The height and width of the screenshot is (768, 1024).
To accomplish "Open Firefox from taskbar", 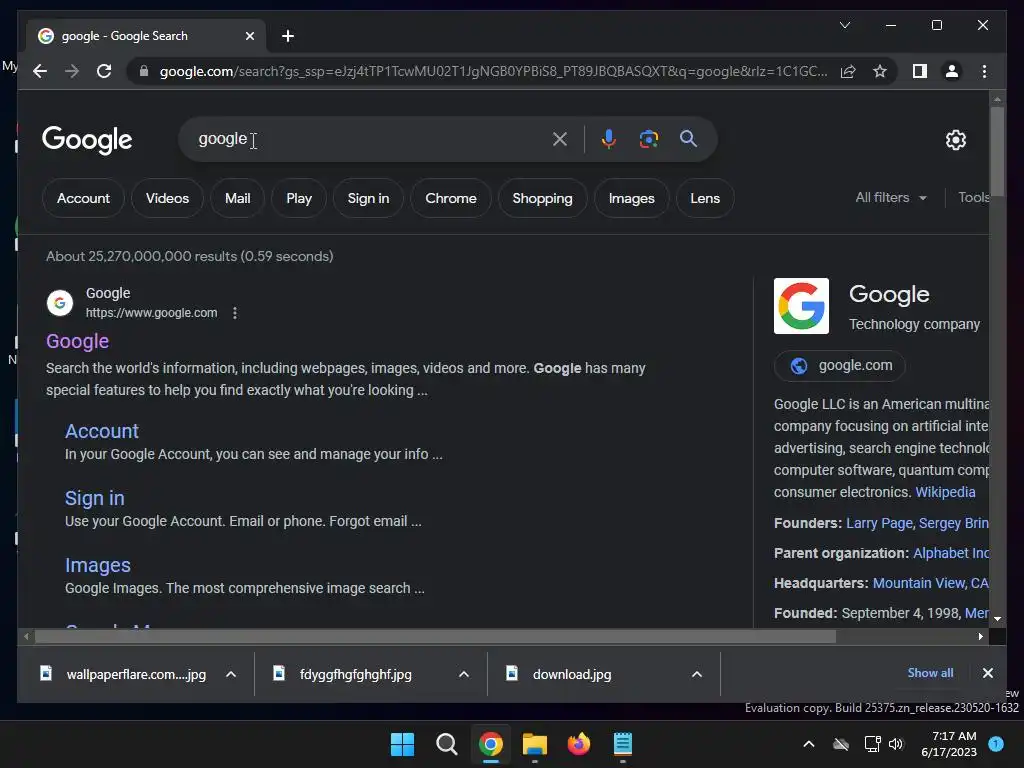I will pos(579,744).
